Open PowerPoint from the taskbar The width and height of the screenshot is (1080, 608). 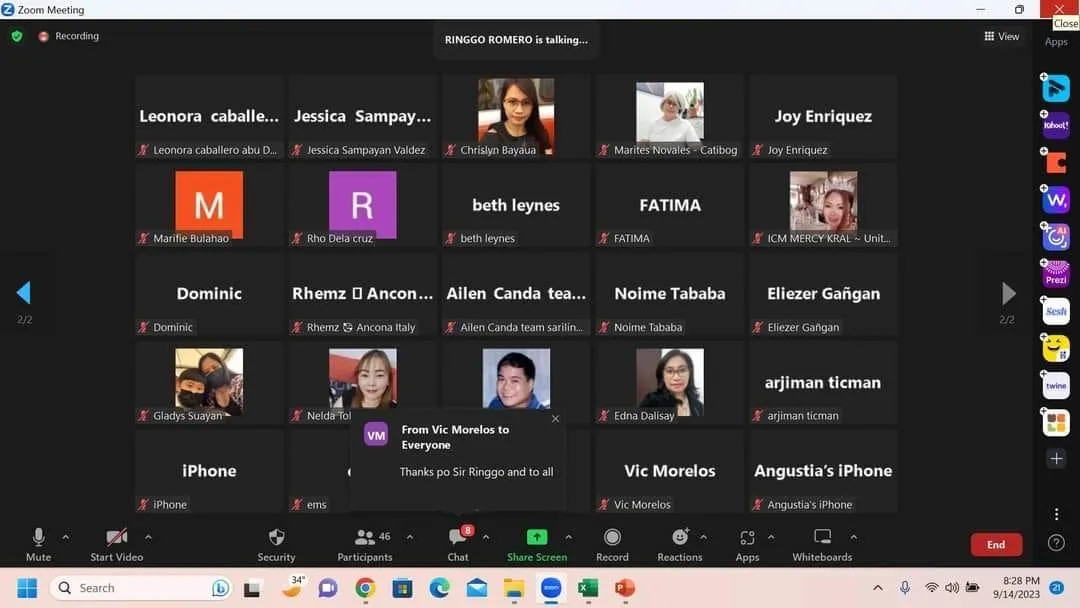625,588
